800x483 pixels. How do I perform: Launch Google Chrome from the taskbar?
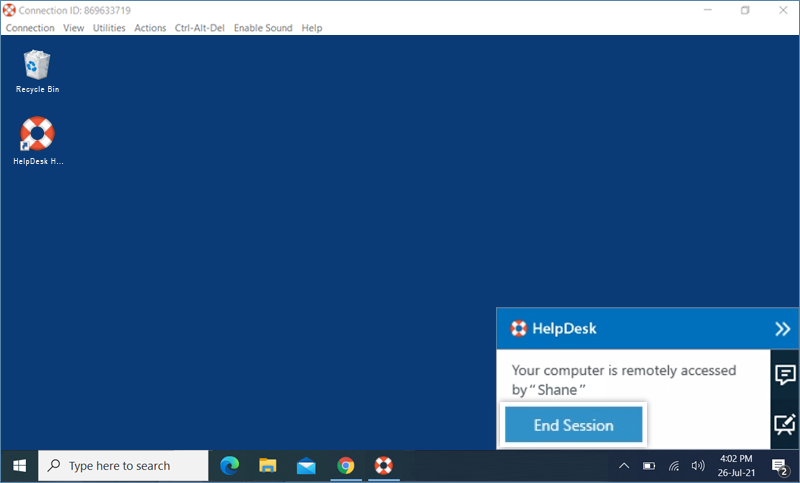(345, 466)
